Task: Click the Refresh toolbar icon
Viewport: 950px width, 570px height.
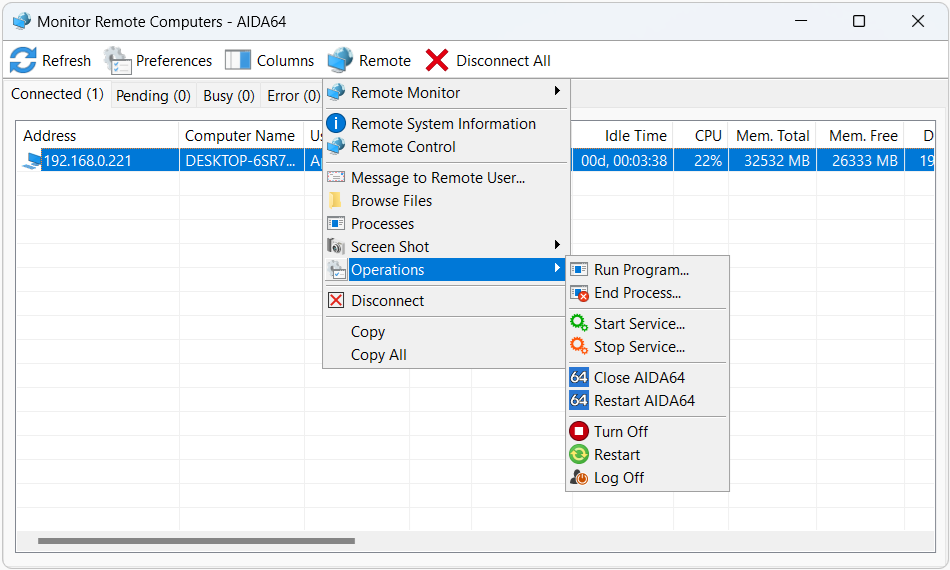Action: click(x=23, y=60)
